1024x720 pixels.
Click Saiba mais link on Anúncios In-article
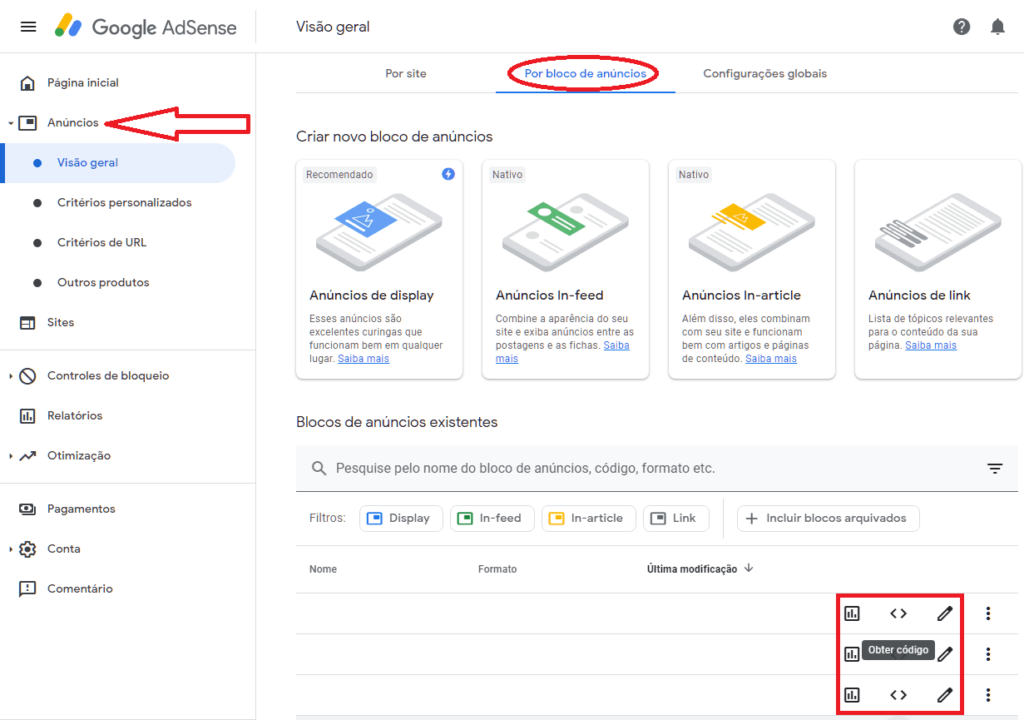pos(771,359)
